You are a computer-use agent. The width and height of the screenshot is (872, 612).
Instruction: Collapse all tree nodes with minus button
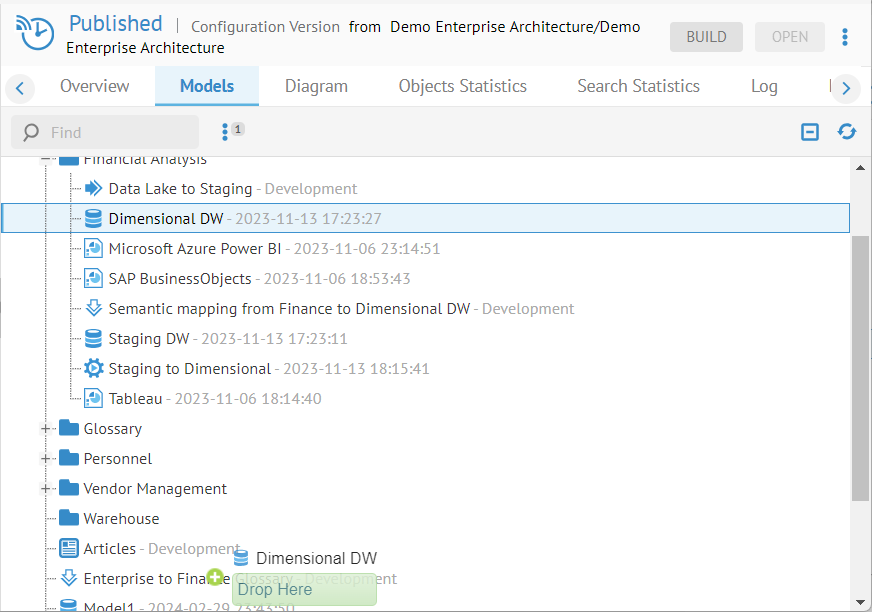coord(810,132)
